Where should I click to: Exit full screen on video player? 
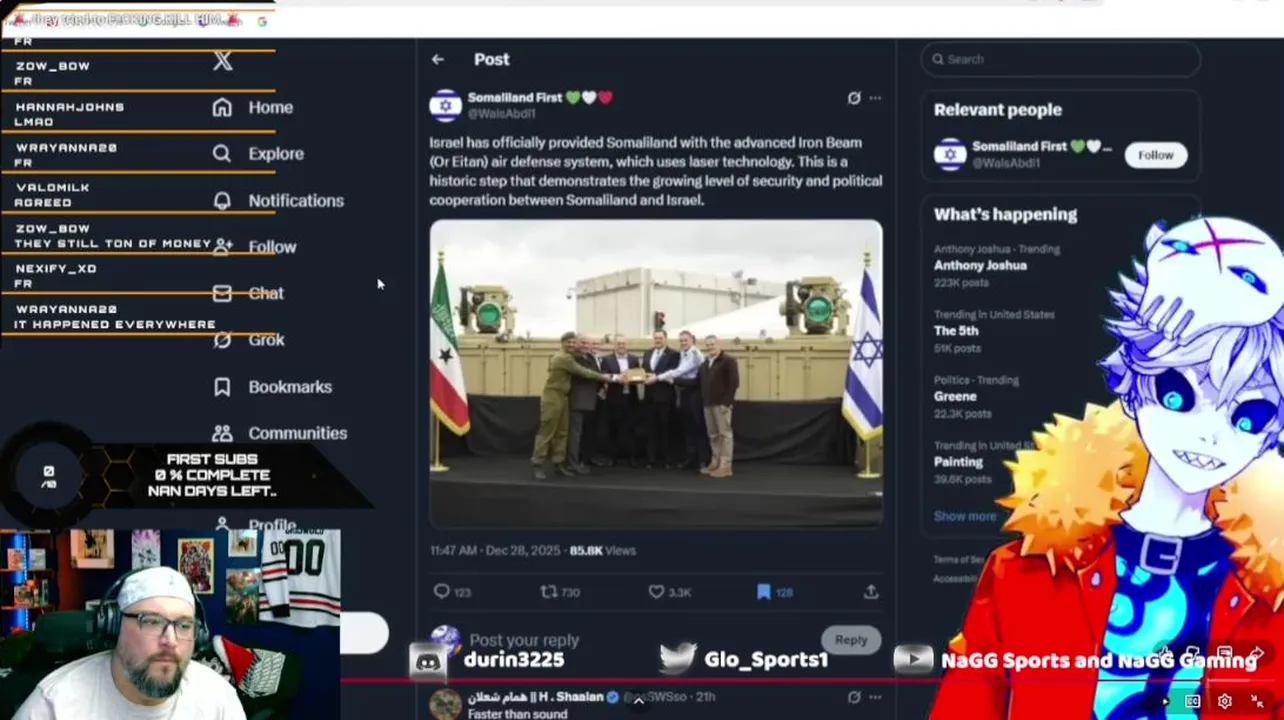(1257, 702)
